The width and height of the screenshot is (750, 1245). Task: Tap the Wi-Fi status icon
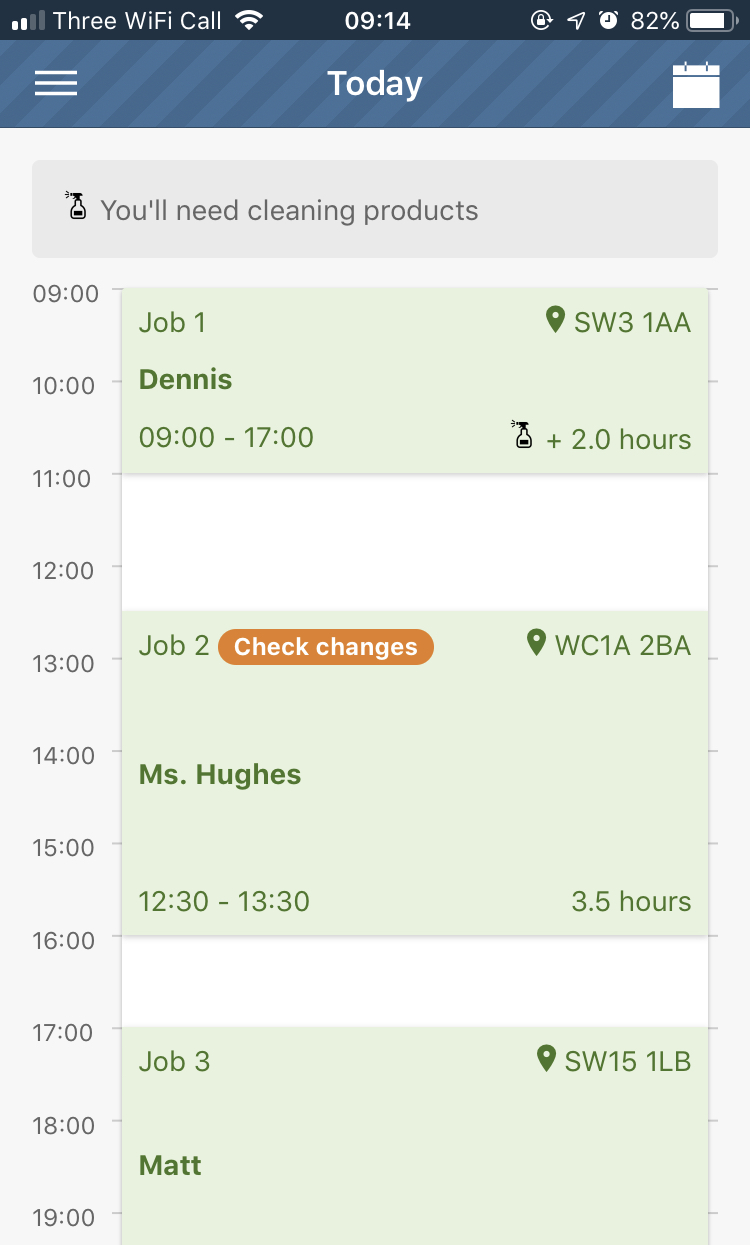(x=248, y=20)
